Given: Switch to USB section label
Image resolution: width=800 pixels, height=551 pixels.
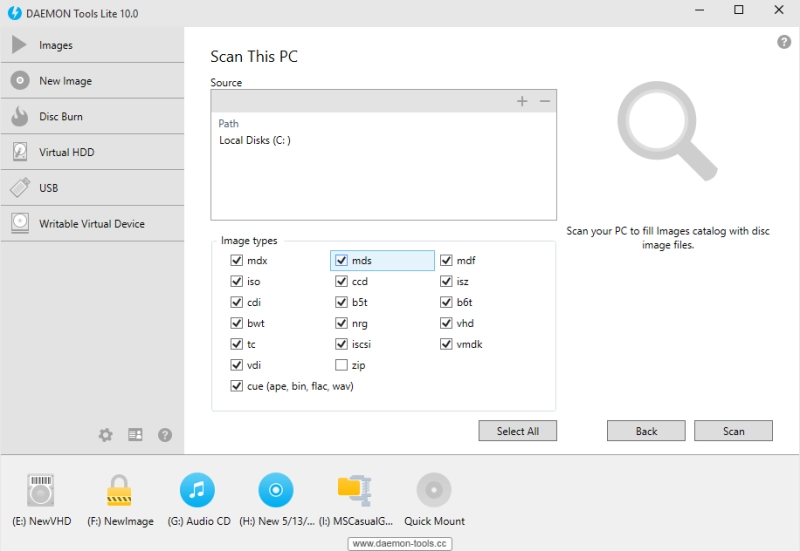Looking at the screenshot, I should [x=48, y=188].
